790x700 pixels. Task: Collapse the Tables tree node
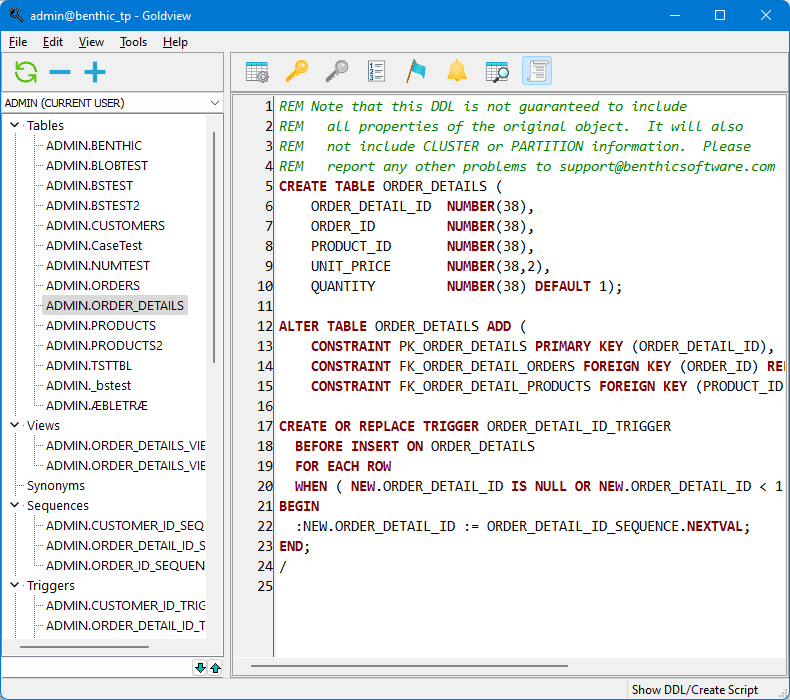[x=15, y=126]
